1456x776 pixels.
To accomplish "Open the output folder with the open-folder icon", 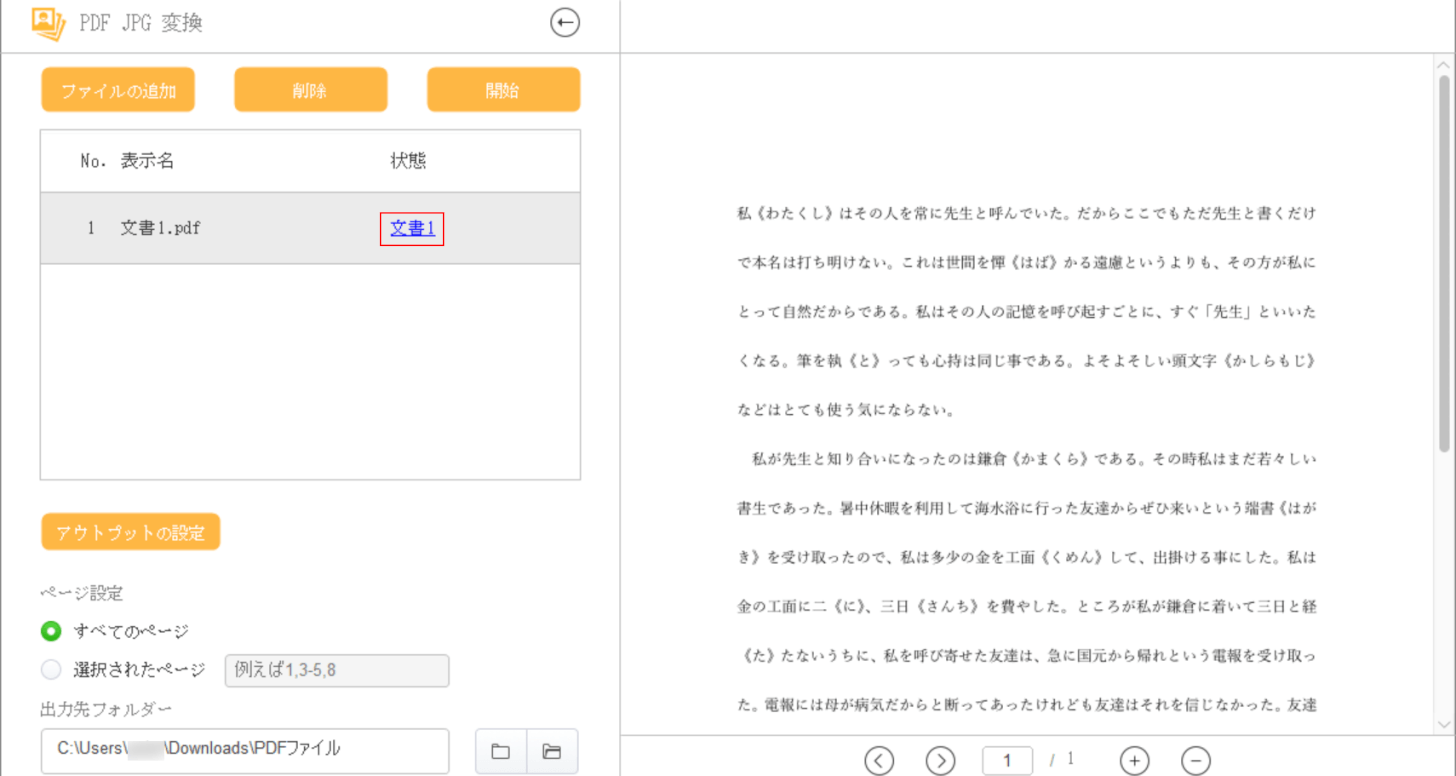I will pyautogui.click(x=552, y=751).
